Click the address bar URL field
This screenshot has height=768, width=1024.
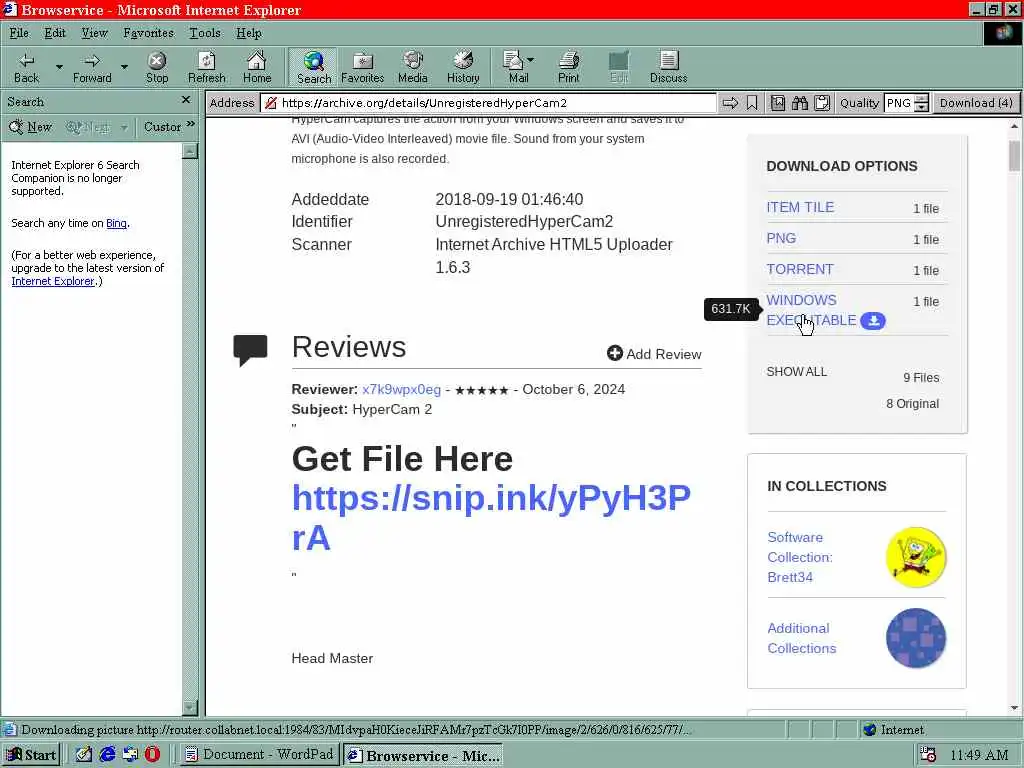(488, 103)
